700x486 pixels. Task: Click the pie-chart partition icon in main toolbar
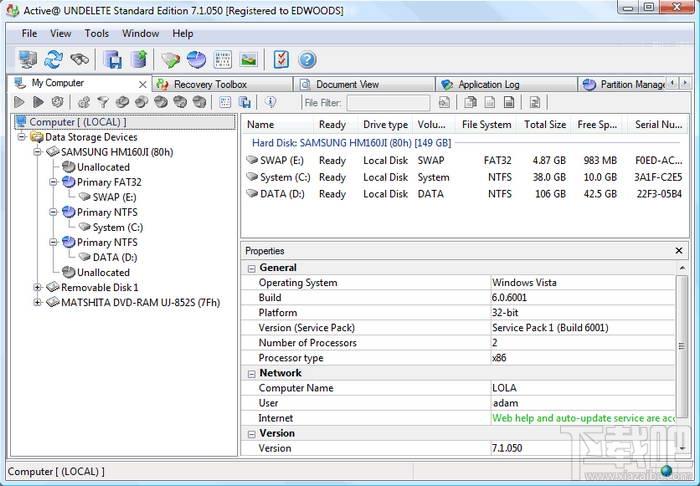(196, 59)
